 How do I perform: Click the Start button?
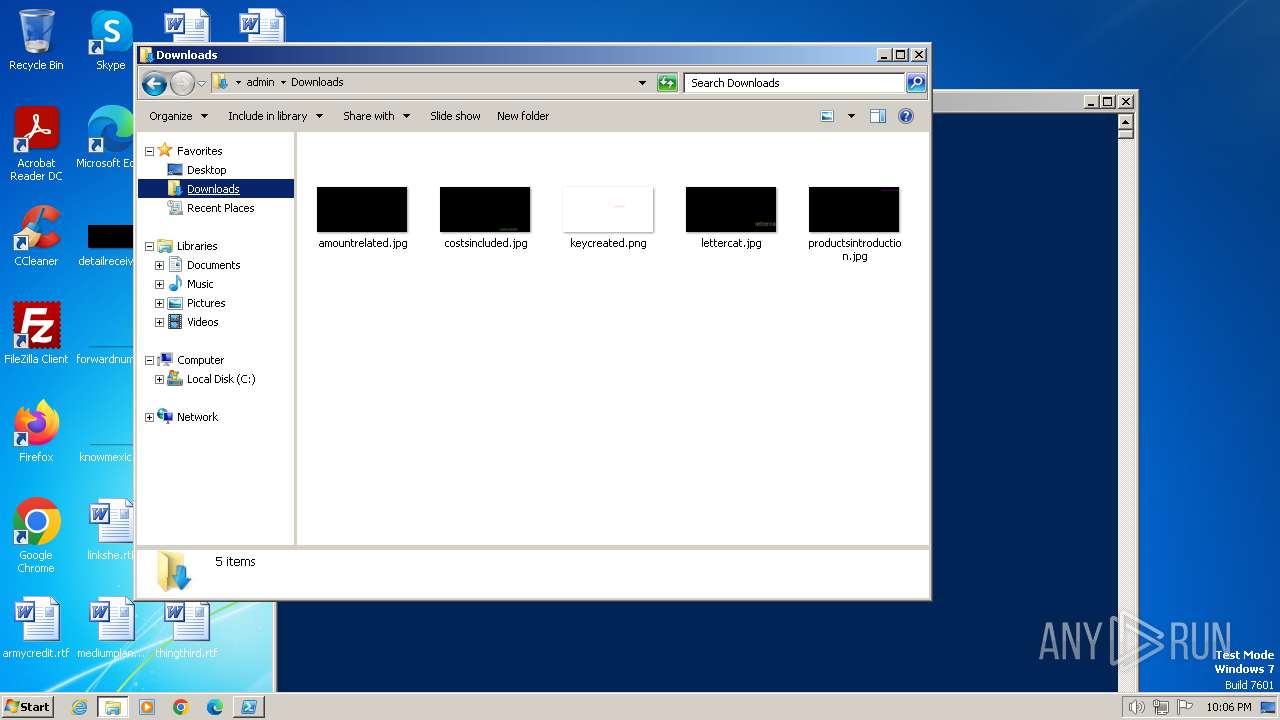click(x=28, y=706)
